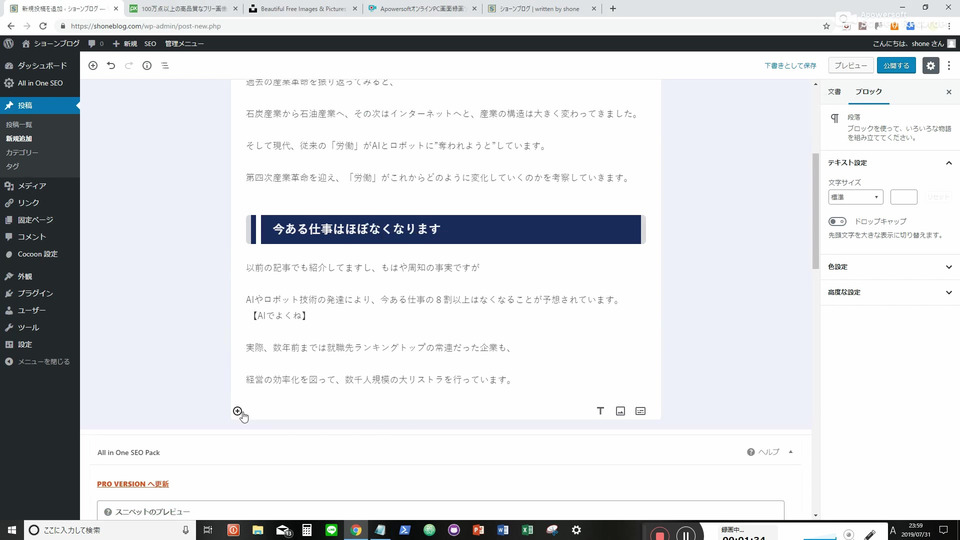The width and height of the screenshot is (960, 540).
Task: Insert image block icon
Action: (620, 411)
